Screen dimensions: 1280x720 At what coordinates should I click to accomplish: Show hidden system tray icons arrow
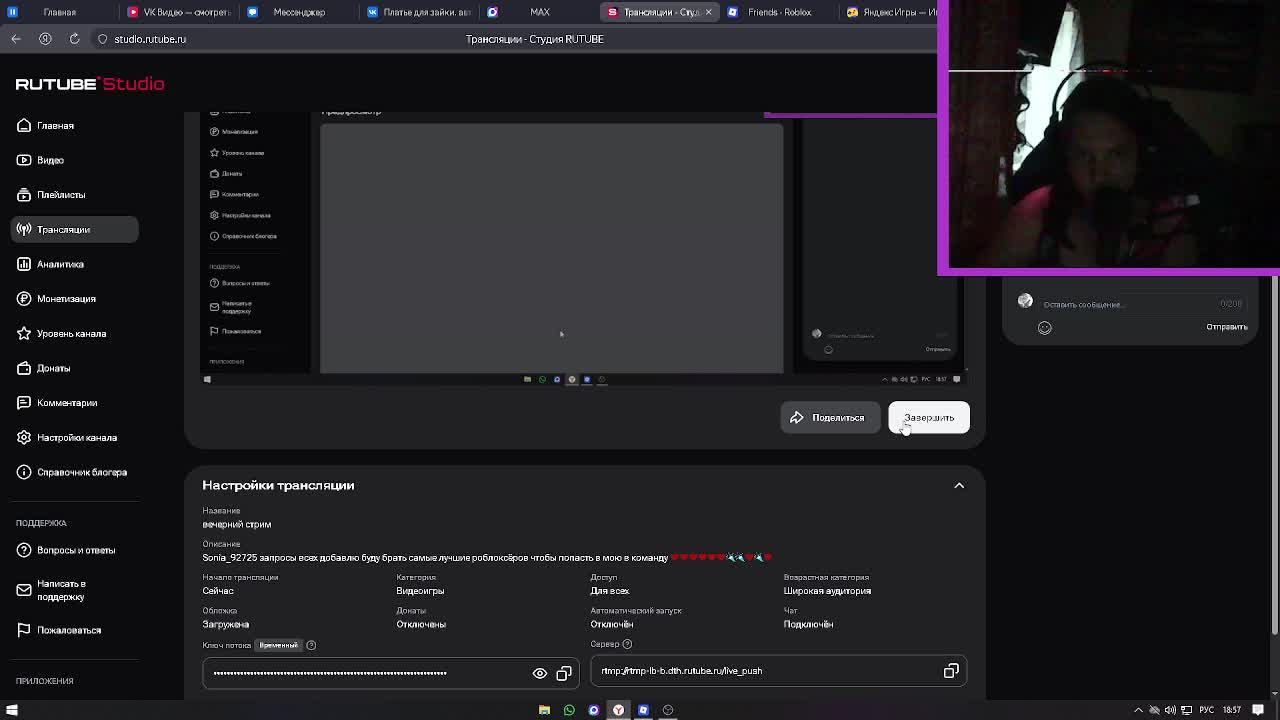point(1138,710)
